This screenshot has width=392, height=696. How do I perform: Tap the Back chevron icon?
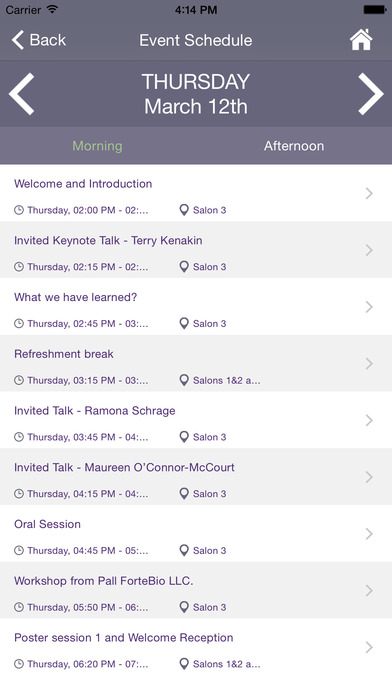tap(17, 40)
